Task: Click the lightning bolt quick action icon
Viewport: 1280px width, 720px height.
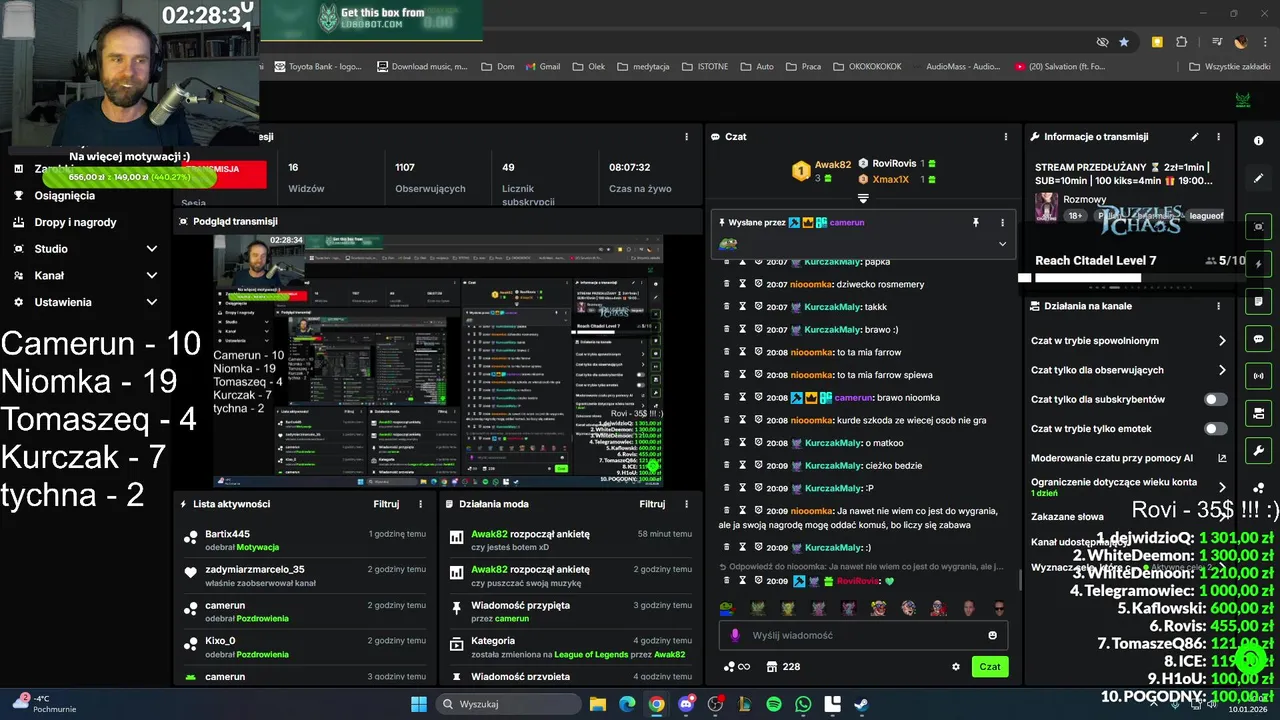Action: click(x=1259, y=264)
